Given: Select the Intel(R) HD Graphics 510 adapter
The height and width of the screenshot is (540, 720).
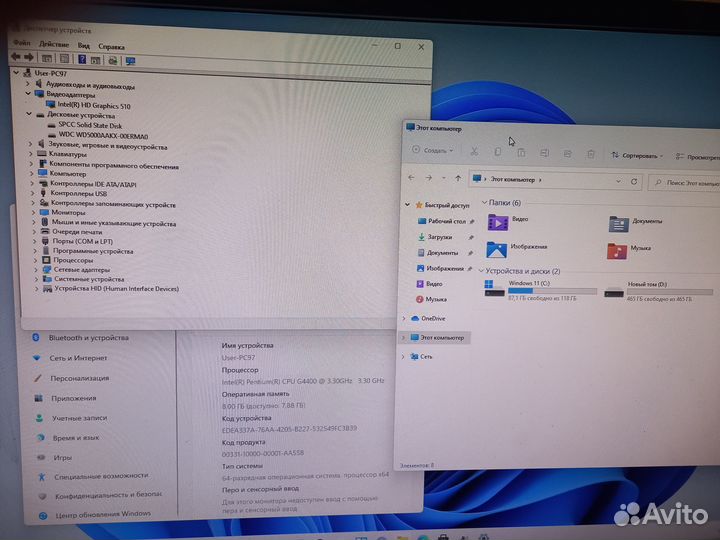Looking at the screenshot, I should point(89,106).
